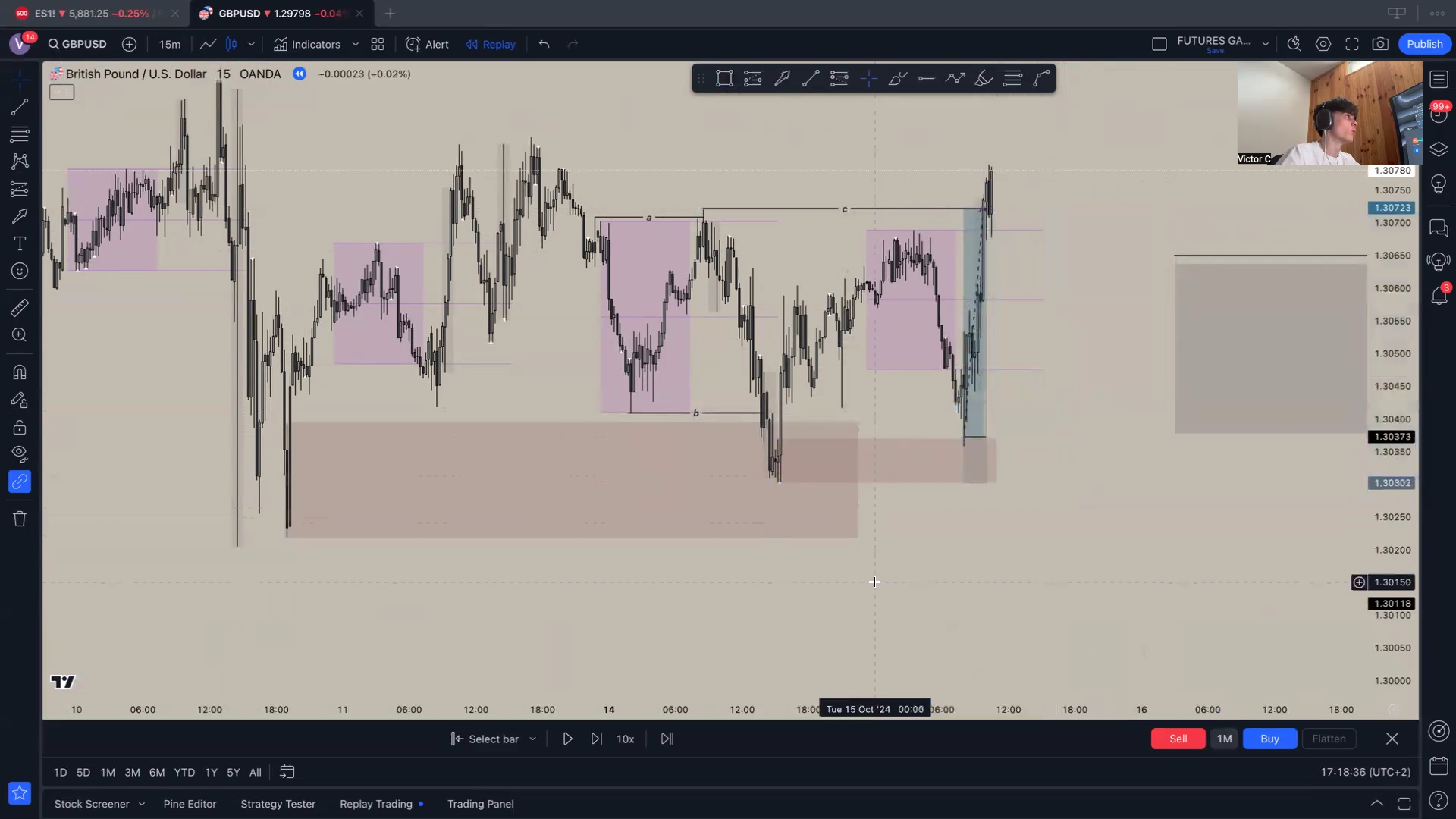This screenshot has width=1456, height=819.
Task: Open the Fibonacci retracement tool
Action: pyautogui.click(x=20, y=134)
